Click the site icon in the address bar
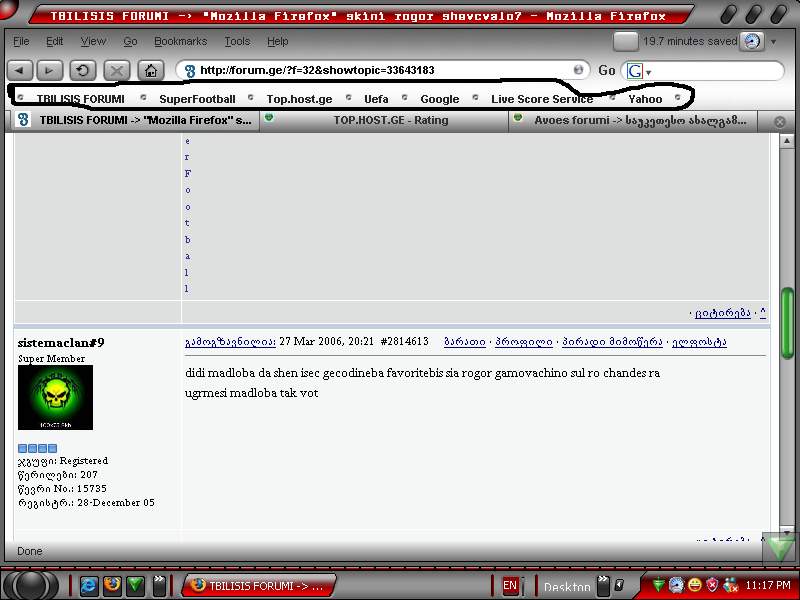This screenshot has height=600, width=800. [x=190, y=70]
